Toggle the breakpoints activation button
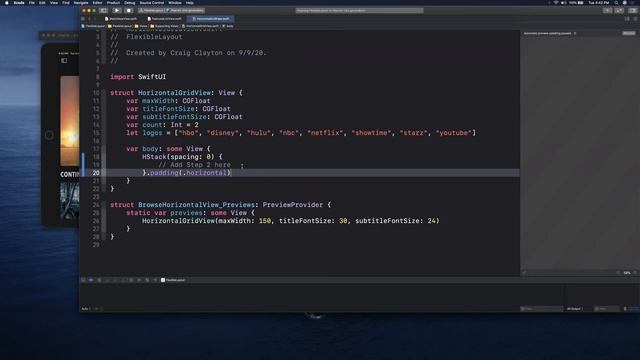 tap(91, 280)
